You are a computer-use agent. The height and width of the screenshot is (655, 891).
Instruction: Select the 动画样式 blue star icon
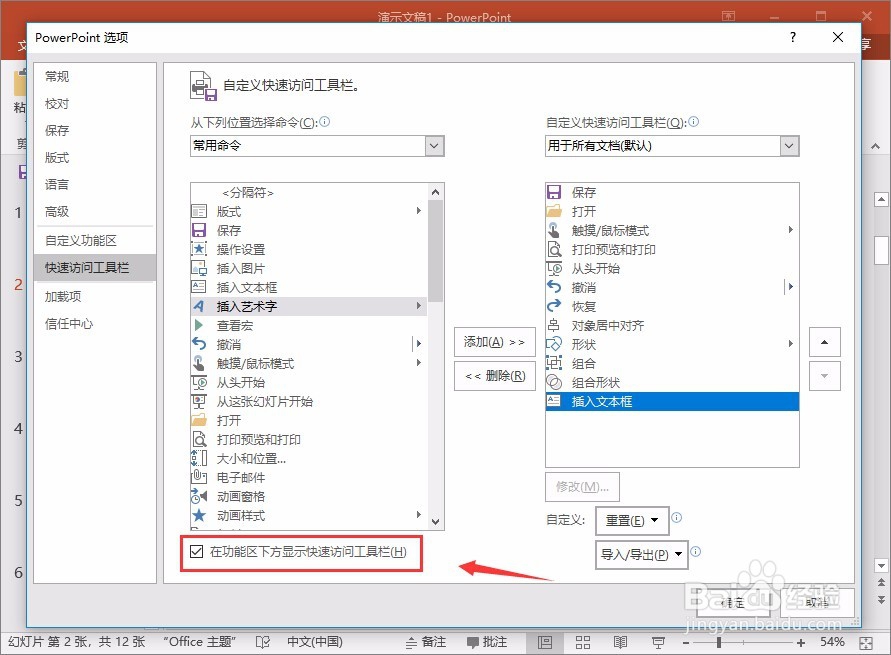[199, 515]
